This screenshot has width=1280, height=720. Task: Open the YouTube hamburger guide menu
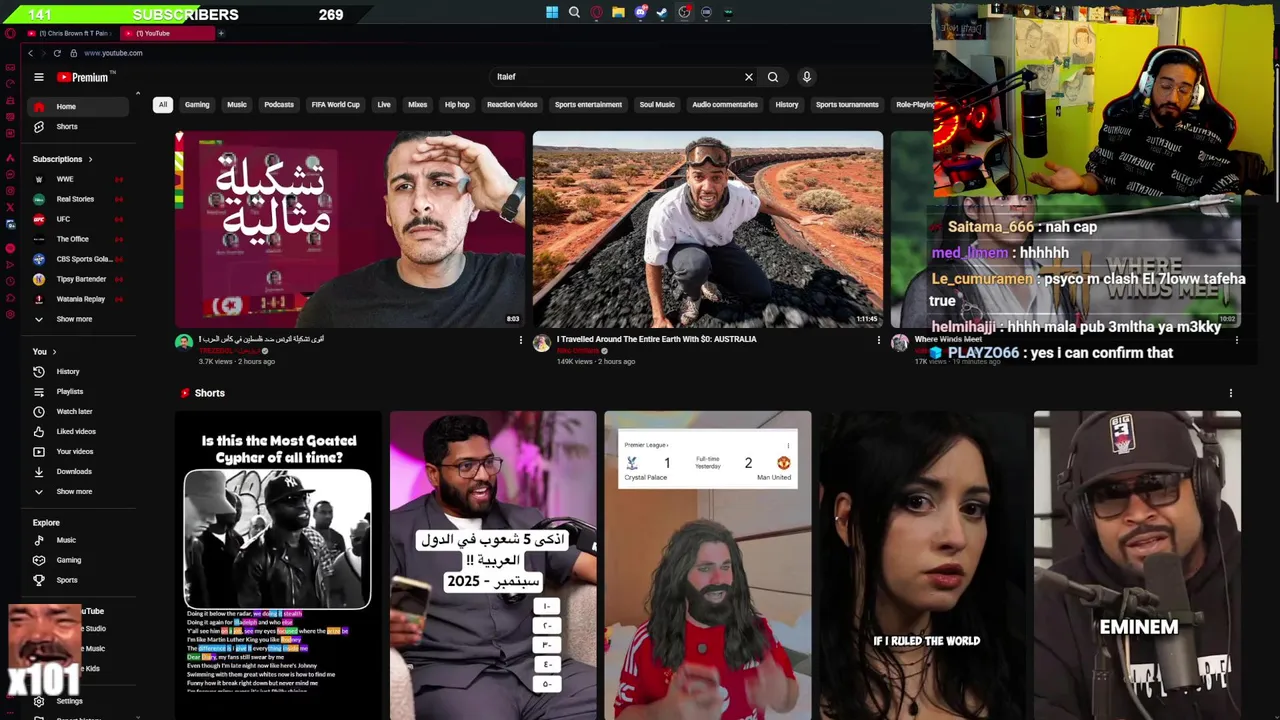(39, 77)
